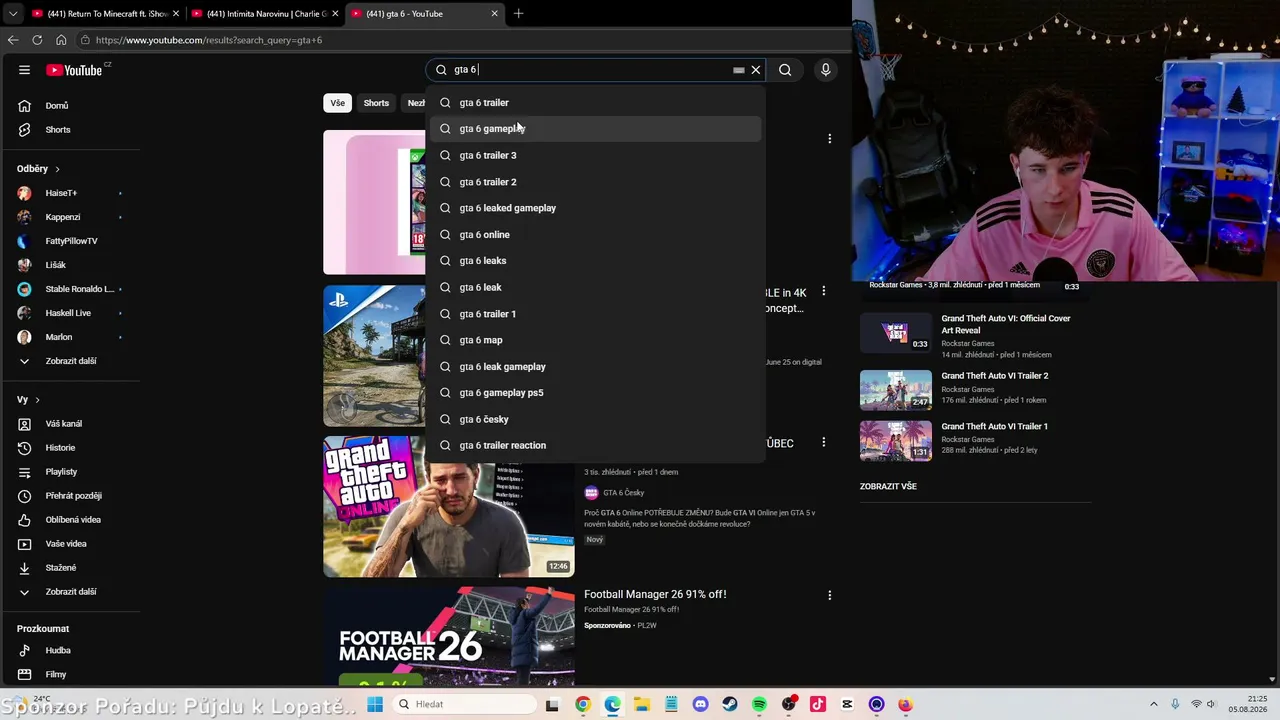Open 'Grand Theft Auto VI: Official Cover Art Reveal'
The width and height of the screenshot is (1280, 720).
point(1006,324)
